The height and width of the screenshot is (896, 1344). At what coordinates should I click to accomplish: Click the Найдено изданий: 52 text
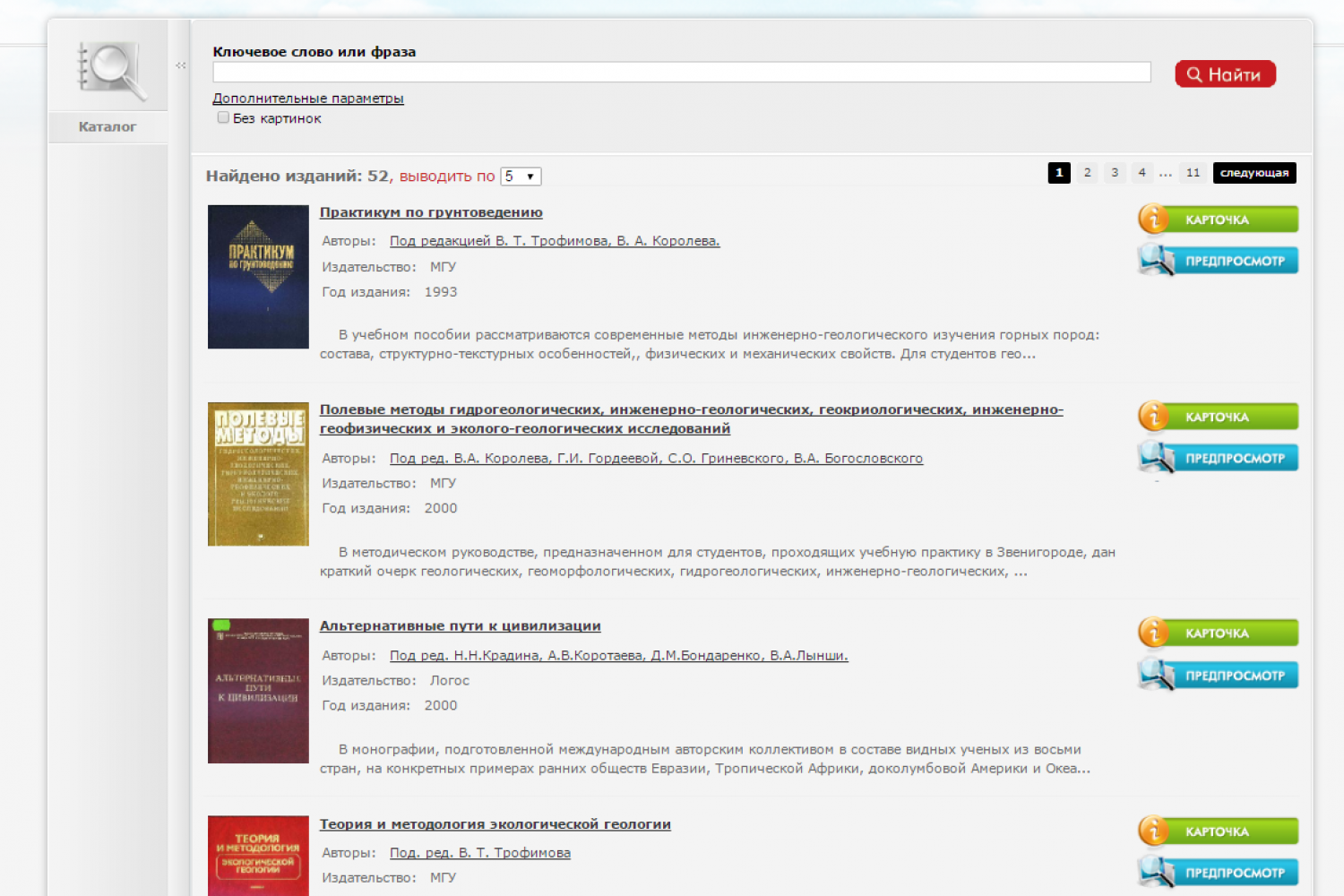tap(298, 177)
